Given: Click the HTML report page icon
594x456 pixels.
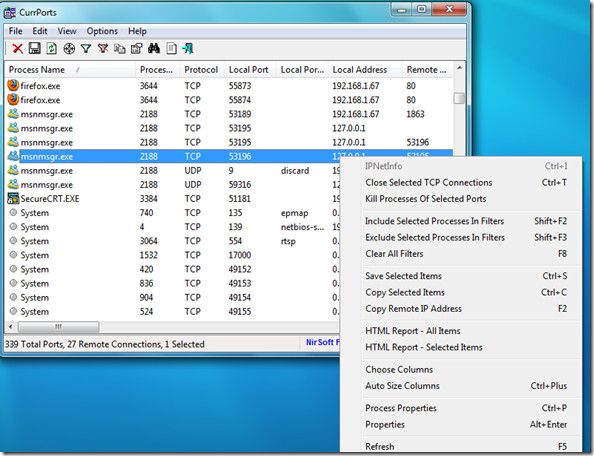Looking at the screenshot, I should point(171,48).
